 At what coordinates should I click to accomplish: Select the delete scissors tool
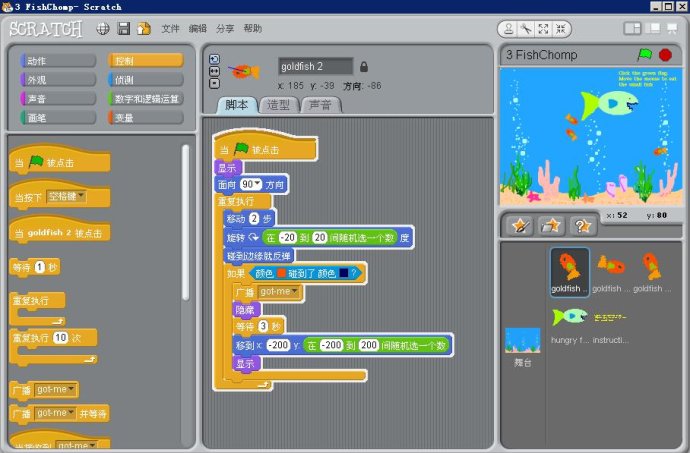point(525,29)
